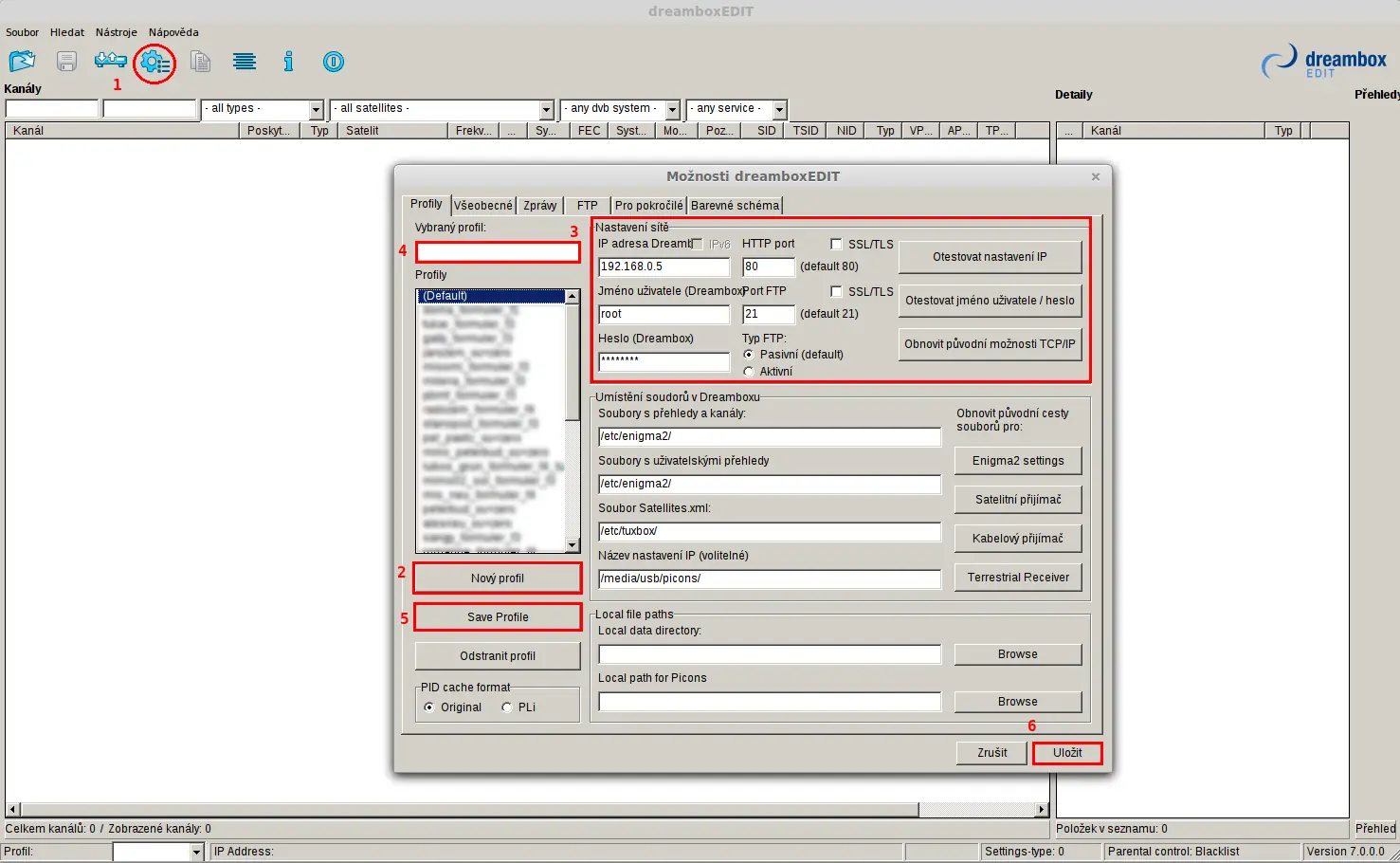
Task: Click the save disk toolbar icon
Action: (66, 62)
